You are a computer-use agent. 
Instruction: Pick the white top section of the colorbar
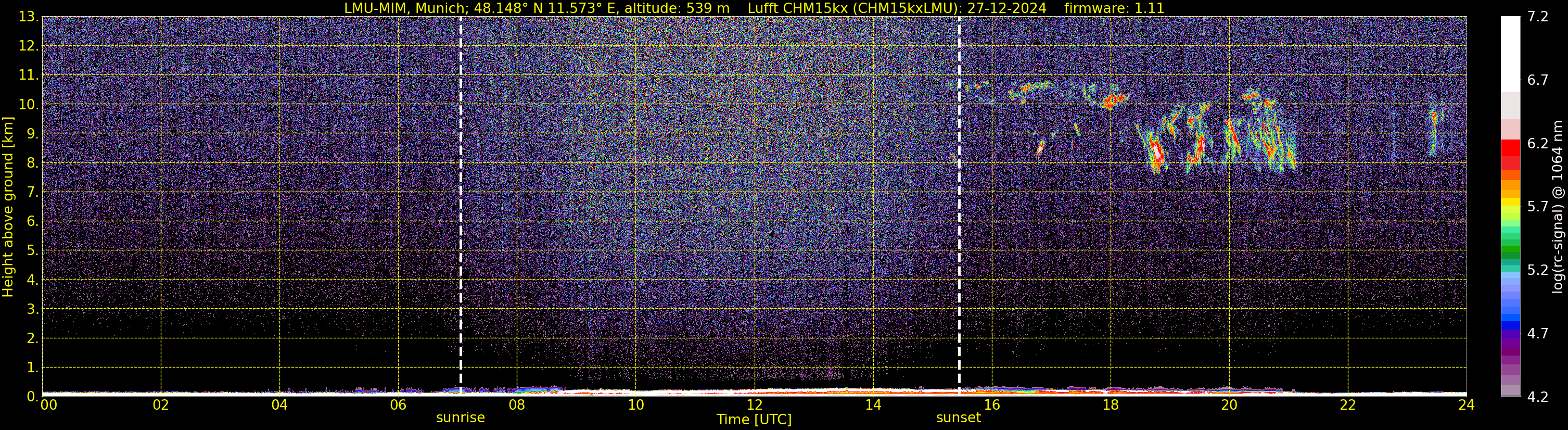(1510, 54)
